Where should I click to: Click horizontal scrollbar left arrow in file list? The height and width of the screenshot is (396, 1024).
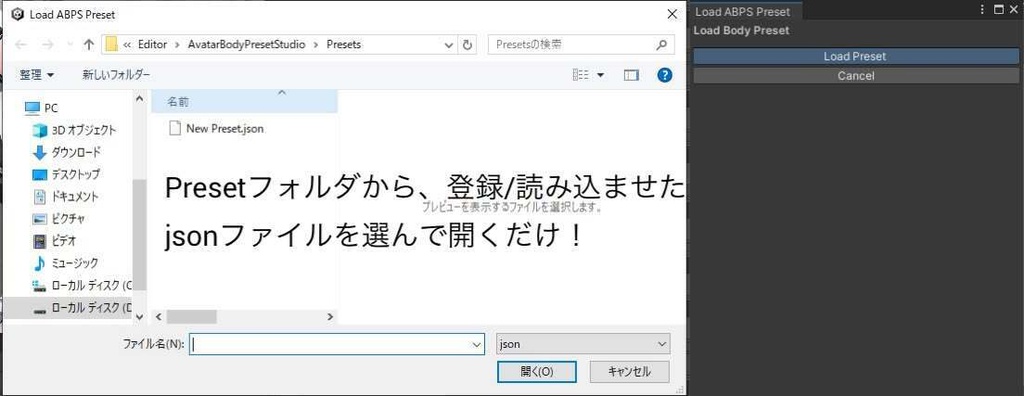coord(157,317)
